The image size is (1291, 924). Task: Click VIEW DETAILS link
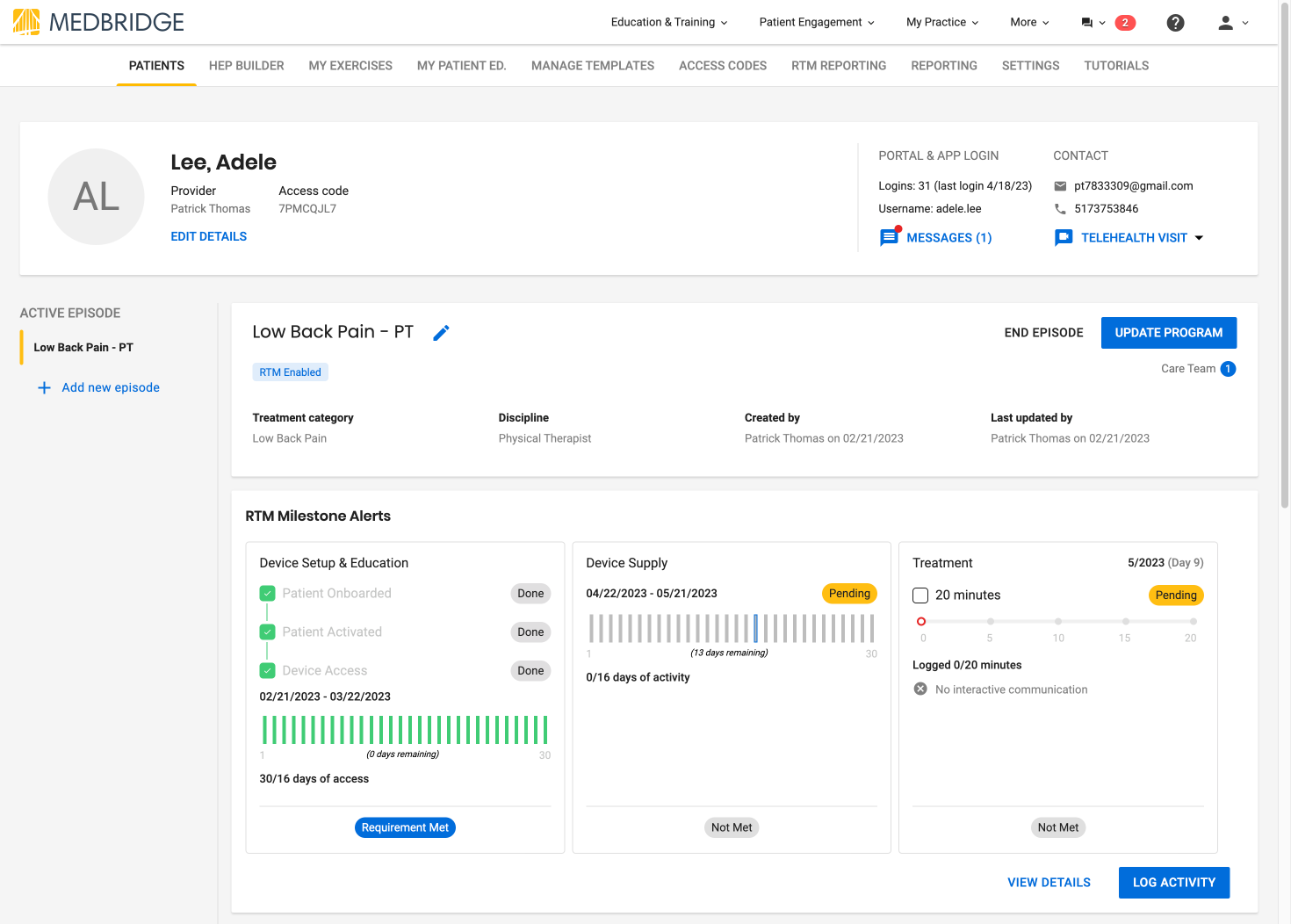(x=1049, y=883)
